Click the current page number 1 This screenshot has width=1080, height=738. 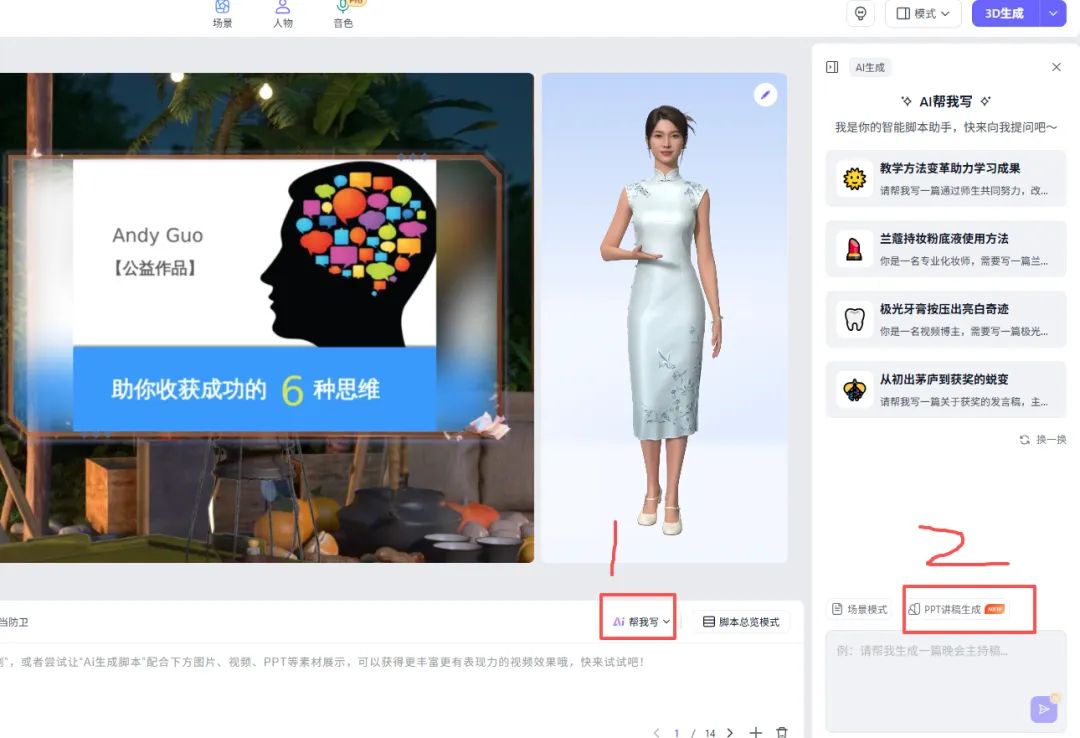click(x=677, y=732)
